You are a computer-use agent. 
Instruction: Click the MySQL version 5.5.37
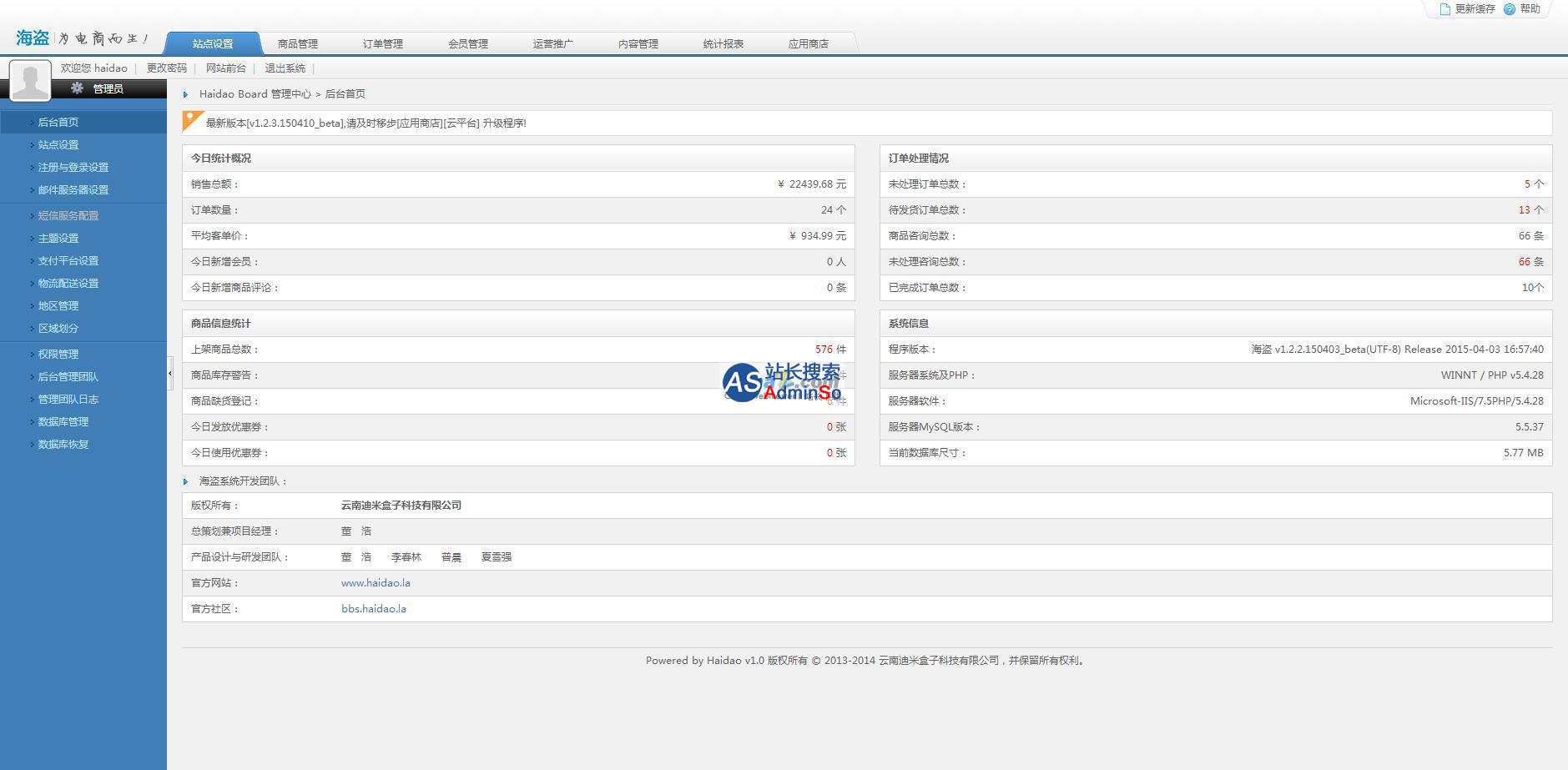(x=1530, y=427)
